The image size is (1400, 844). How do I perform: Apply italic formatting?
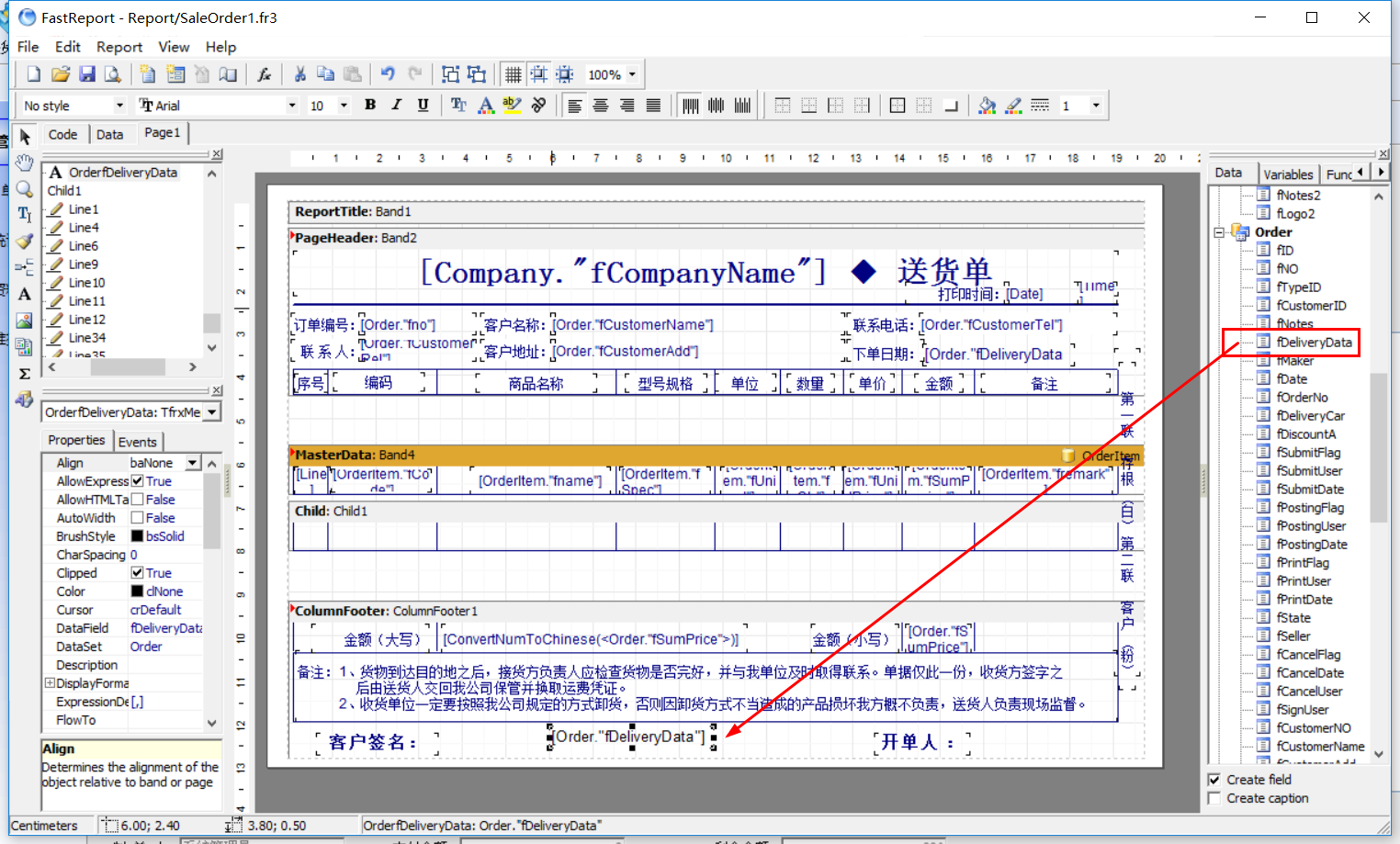(397, 105)
